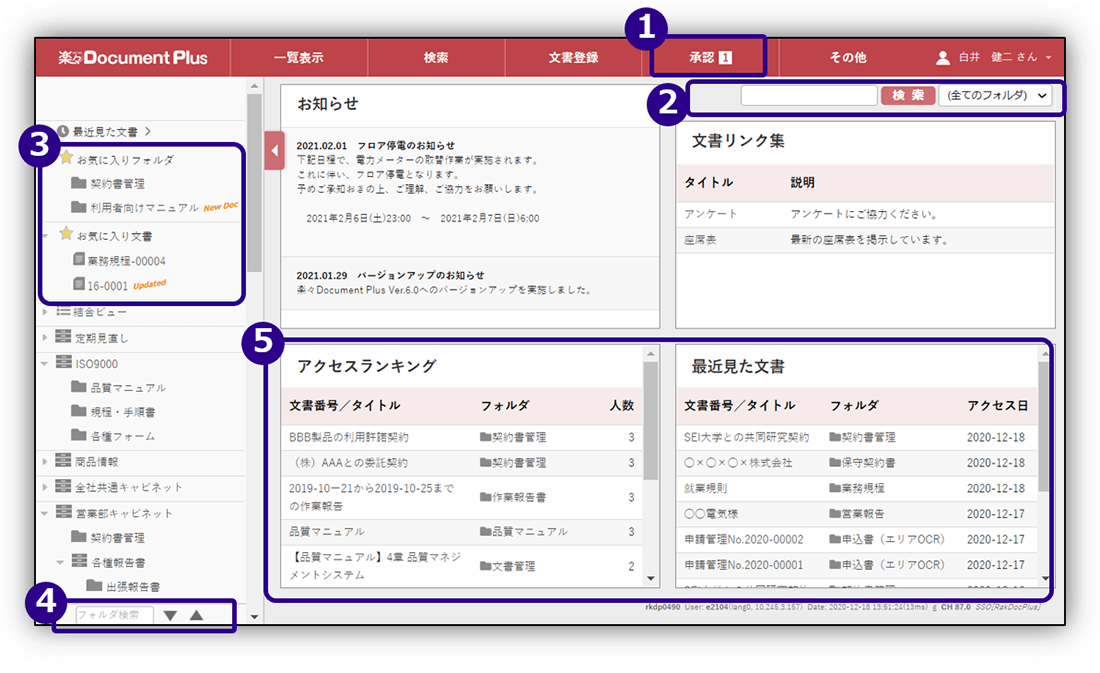Click the 営業報告 folder icon in recent list
The width and height of the screenshot is (1100, 673).
pos(835,513)
